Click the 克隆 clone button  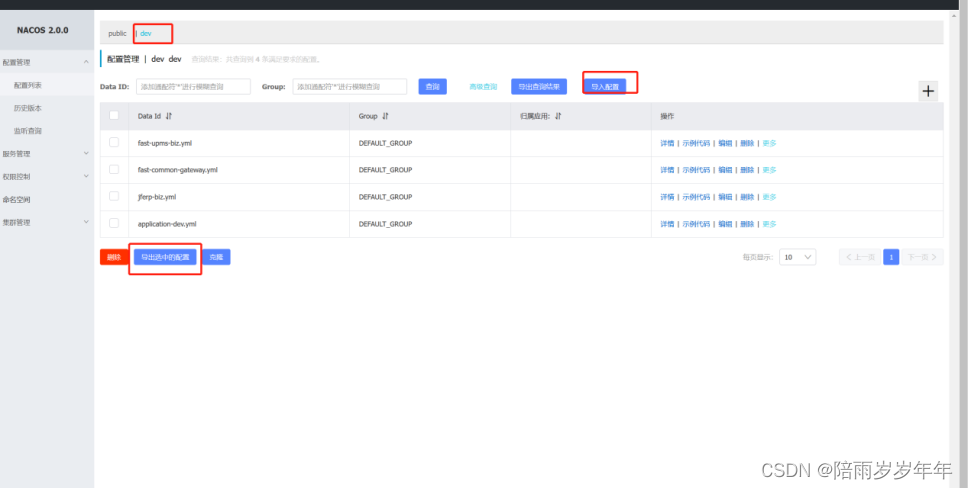point(216,257)
